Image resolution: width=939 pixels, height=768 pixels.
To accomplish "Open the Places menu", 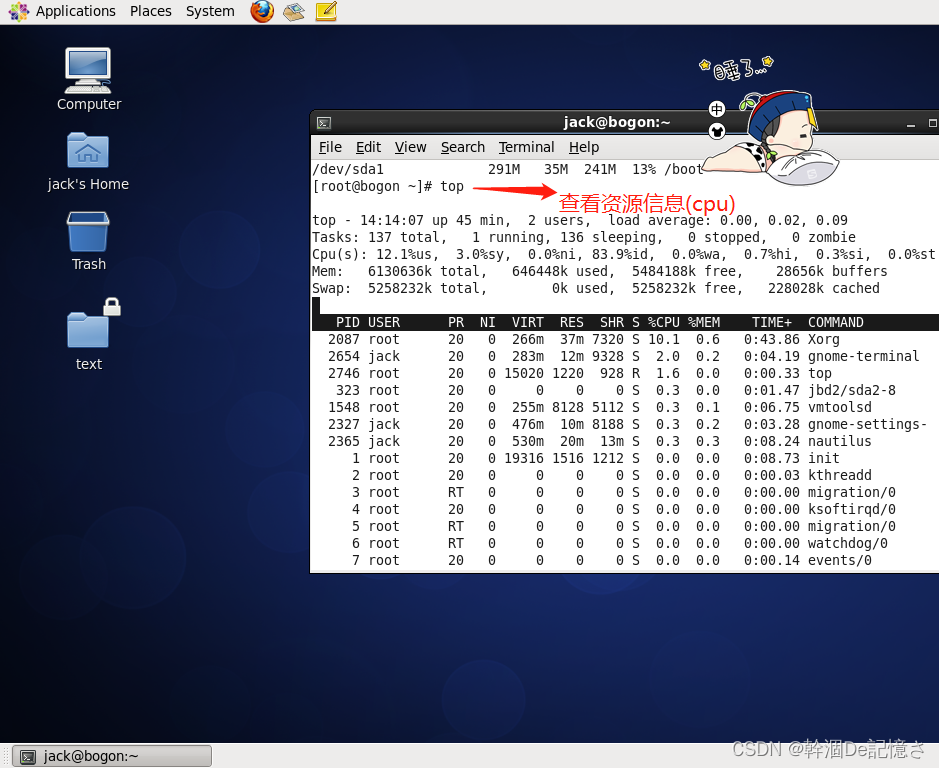I will [150, 11].
